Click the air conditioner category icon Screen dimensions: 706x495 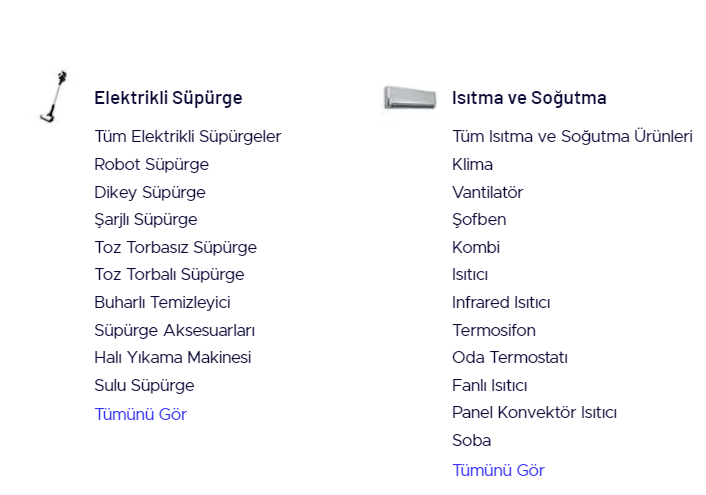click(x=410, y=97)
